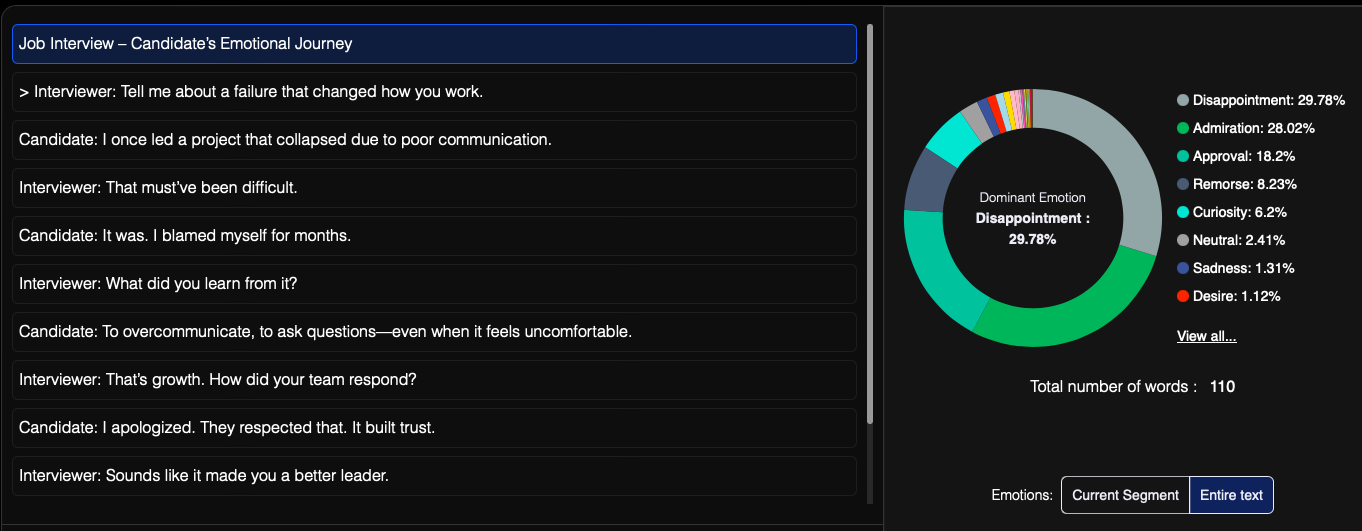Click the Neutral legend color dot
This screenshot has width=1362, height=531.
pyautogui.click(x=1183, y=240)
